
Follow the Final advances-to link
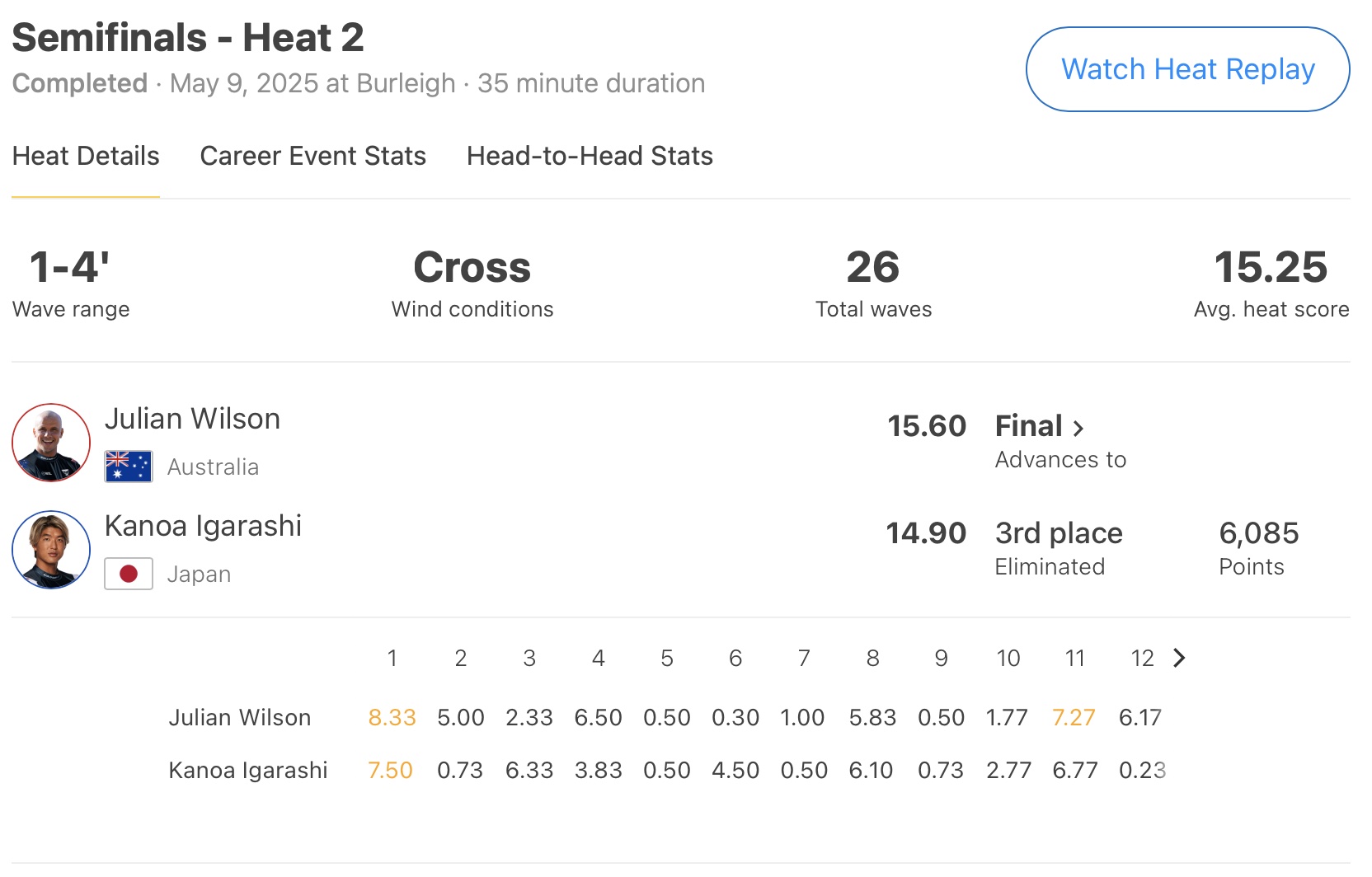point(1028,426)
